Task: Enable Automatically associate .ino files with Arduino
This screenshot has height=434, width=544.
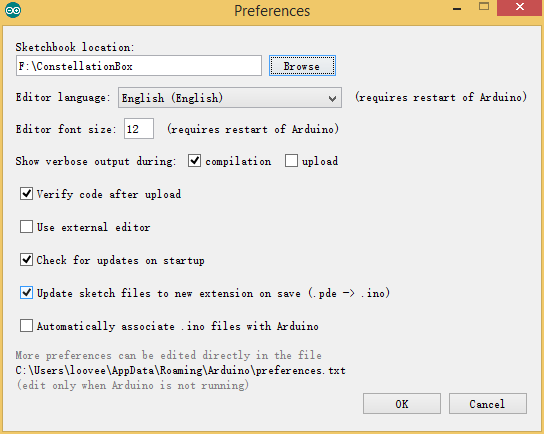Action: coord(26,326)
